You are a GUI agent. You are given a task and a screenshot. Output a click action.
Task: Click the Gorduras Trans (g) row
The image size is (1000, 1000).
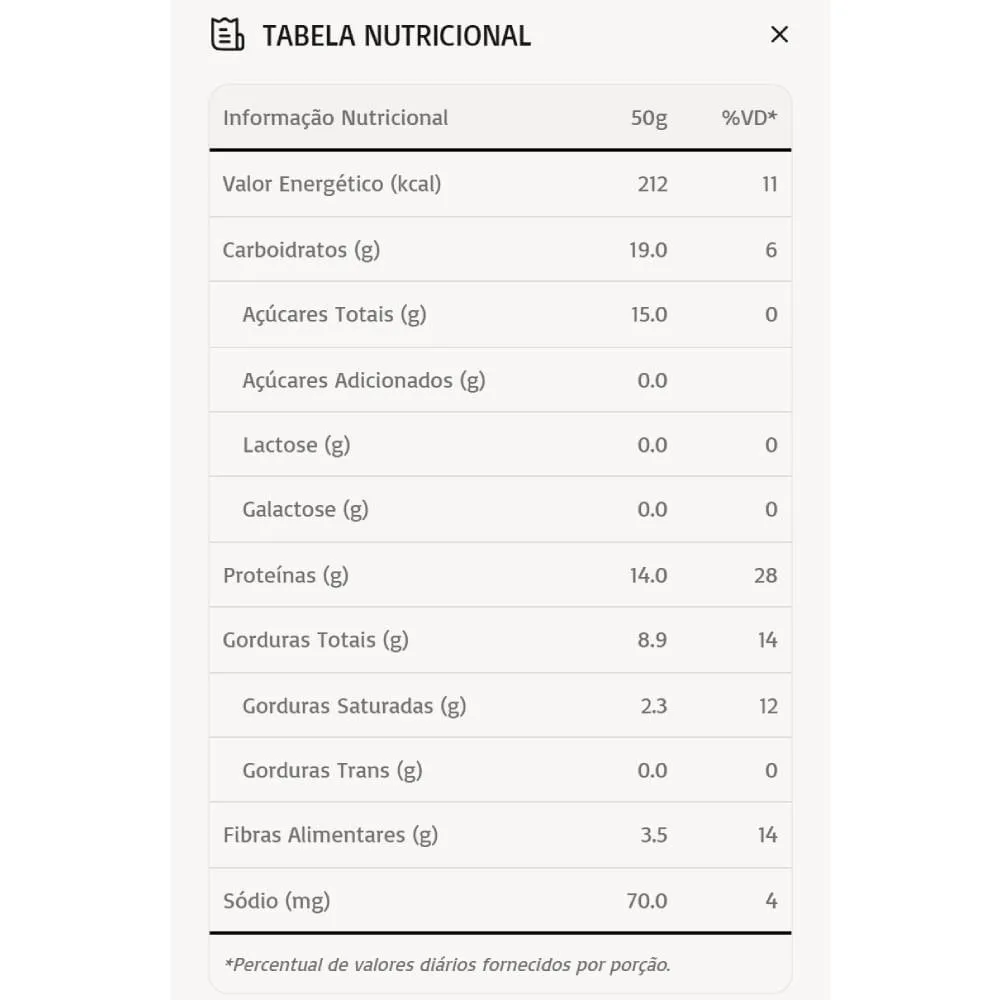[332, 771]
